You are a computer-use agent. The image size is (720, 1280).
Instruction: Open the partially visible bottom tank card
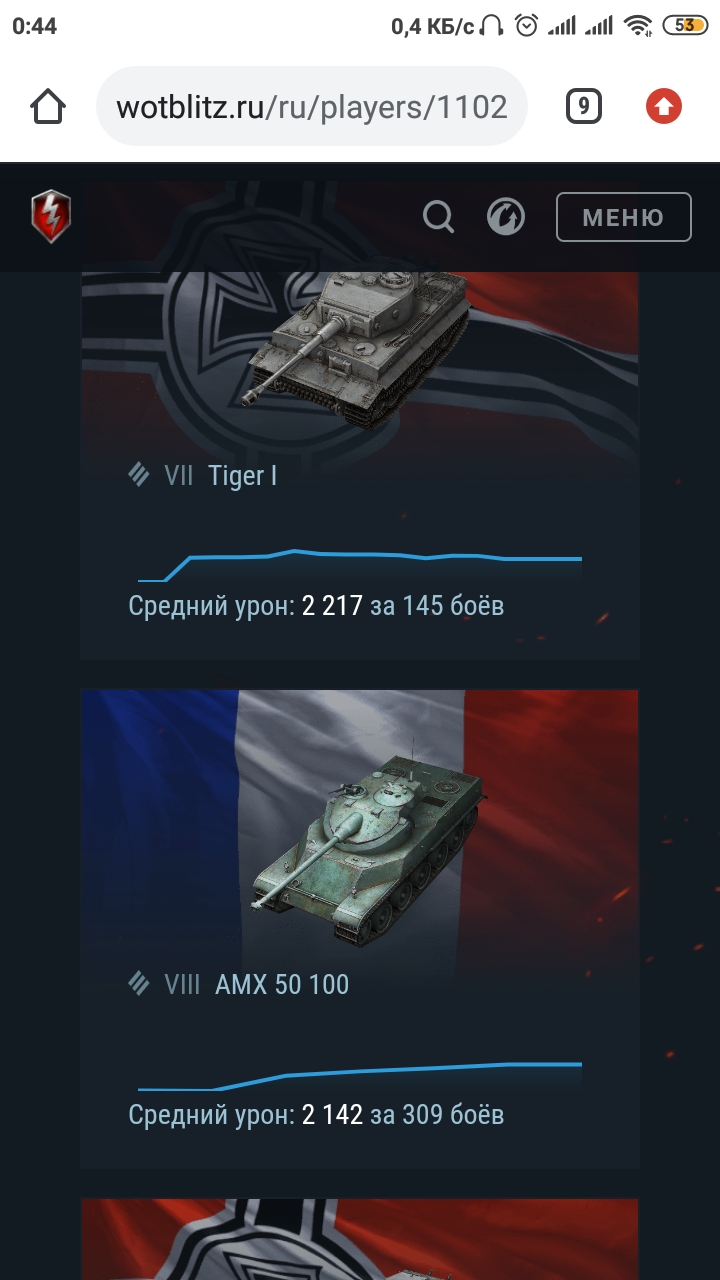(360, 1239)
